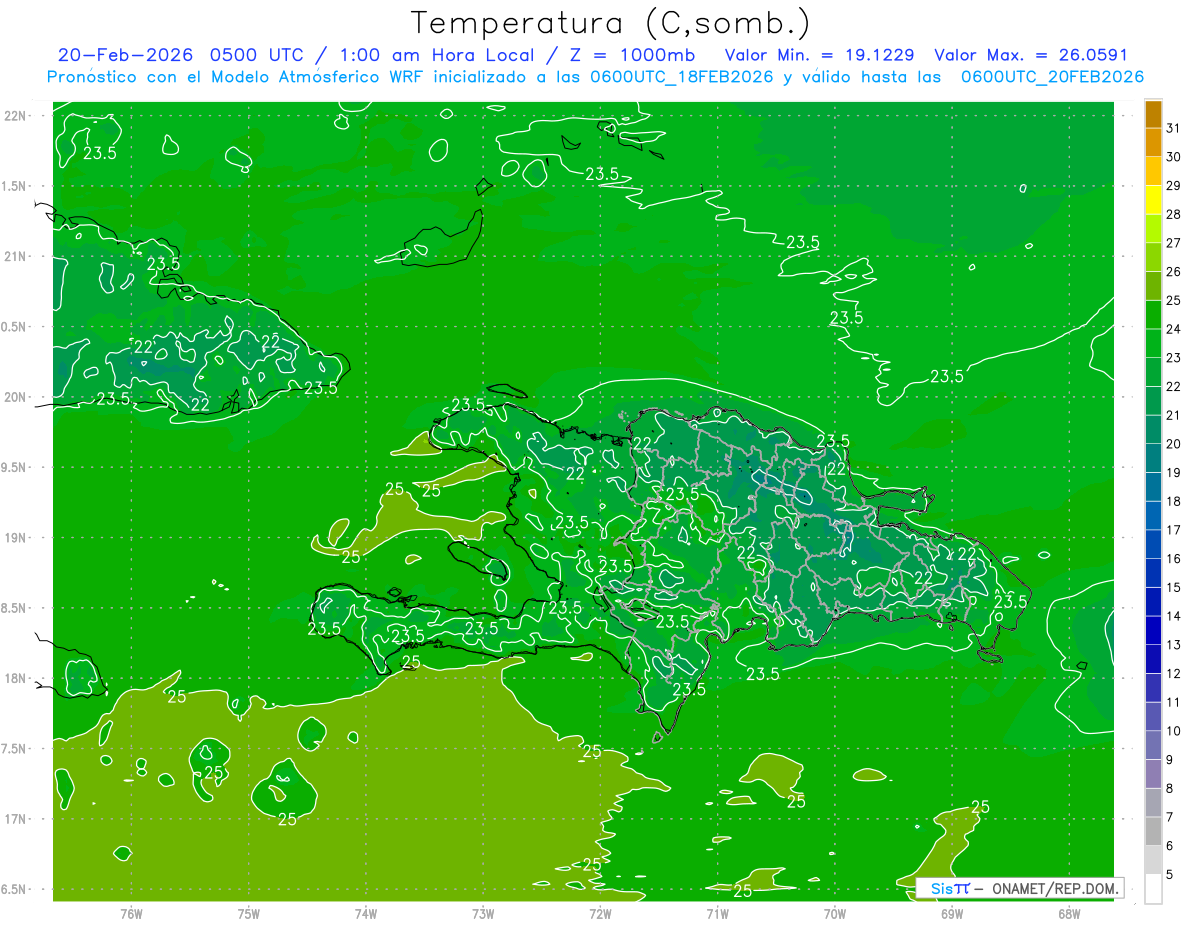Click the '68W' longitude axis label

point(1069,913)
